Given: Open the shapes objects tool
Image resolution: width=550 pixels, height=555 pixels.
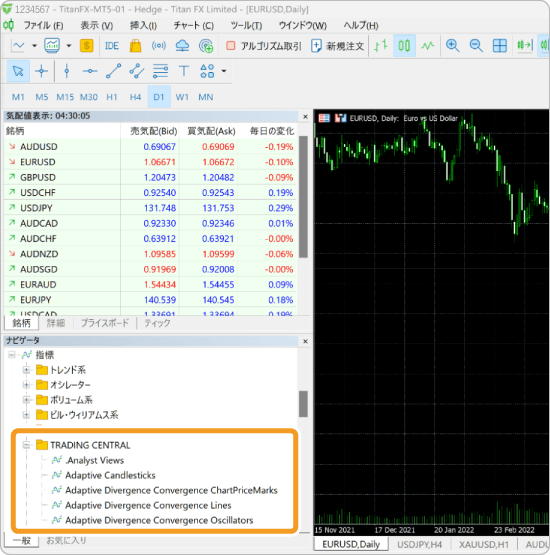Looking at the screenshot, I should (x=207, y=71).
